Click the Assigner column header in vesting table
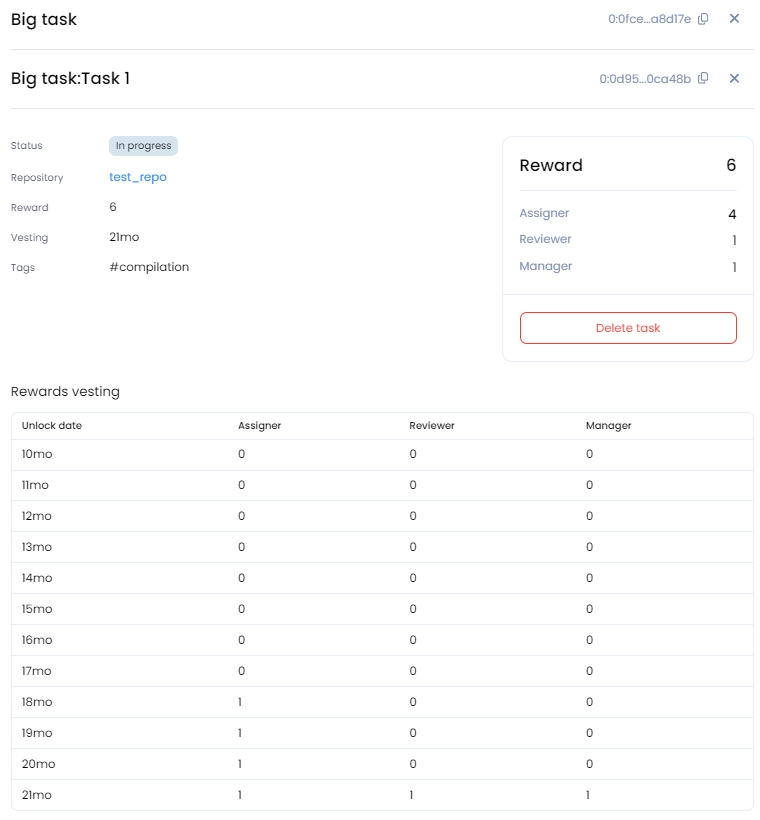The height and width of the screenshot is (820, 760). (259, 426)
